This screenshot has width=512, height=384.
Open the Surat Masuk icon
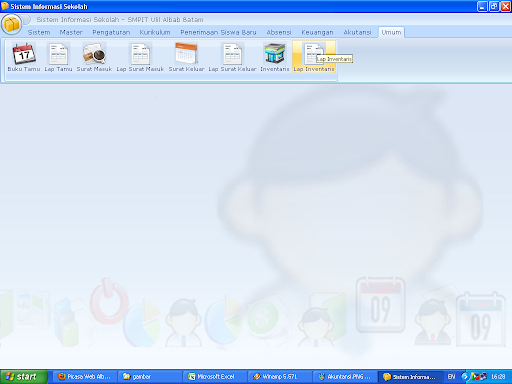[94, 57]
